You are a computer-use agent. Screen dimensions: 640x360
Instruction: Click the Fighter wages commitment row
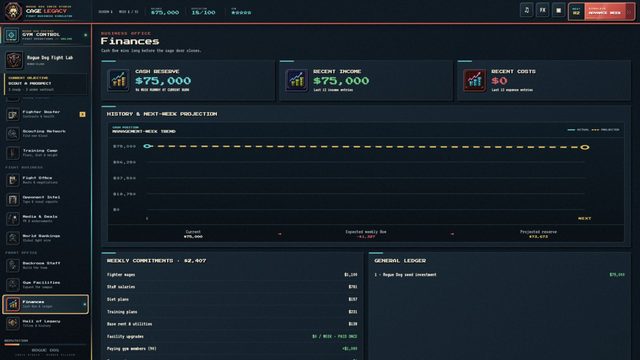coord(232,275)
